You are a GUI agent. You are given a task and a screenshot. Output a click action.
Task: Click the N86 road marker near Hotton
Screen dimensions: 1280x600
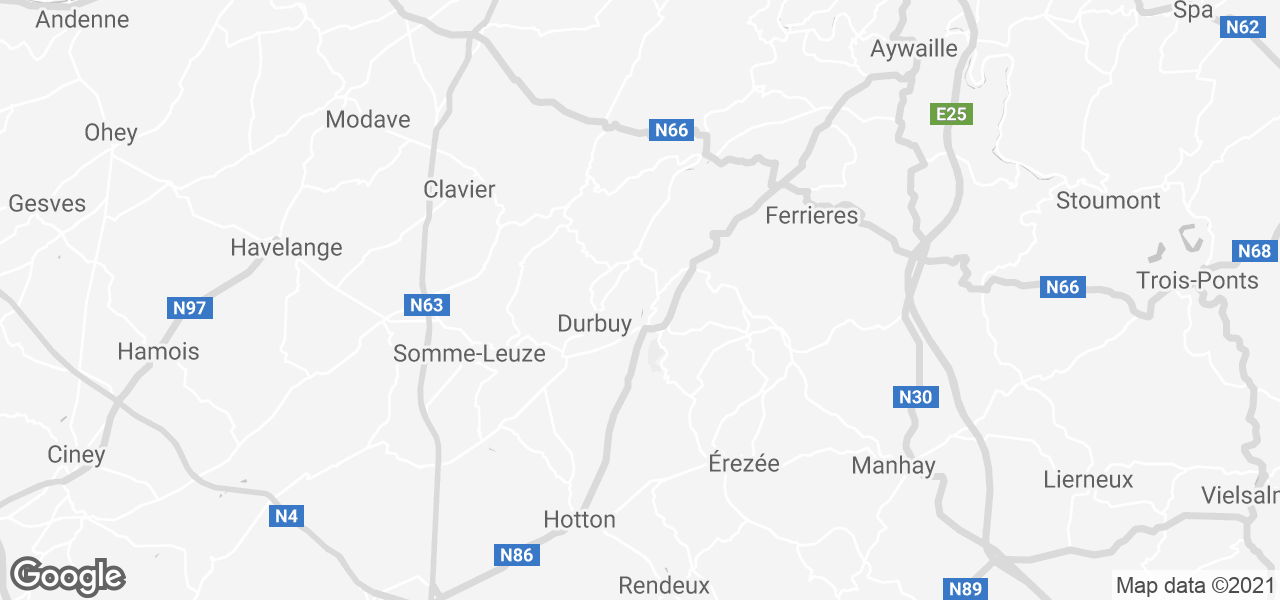pos(517,555)
